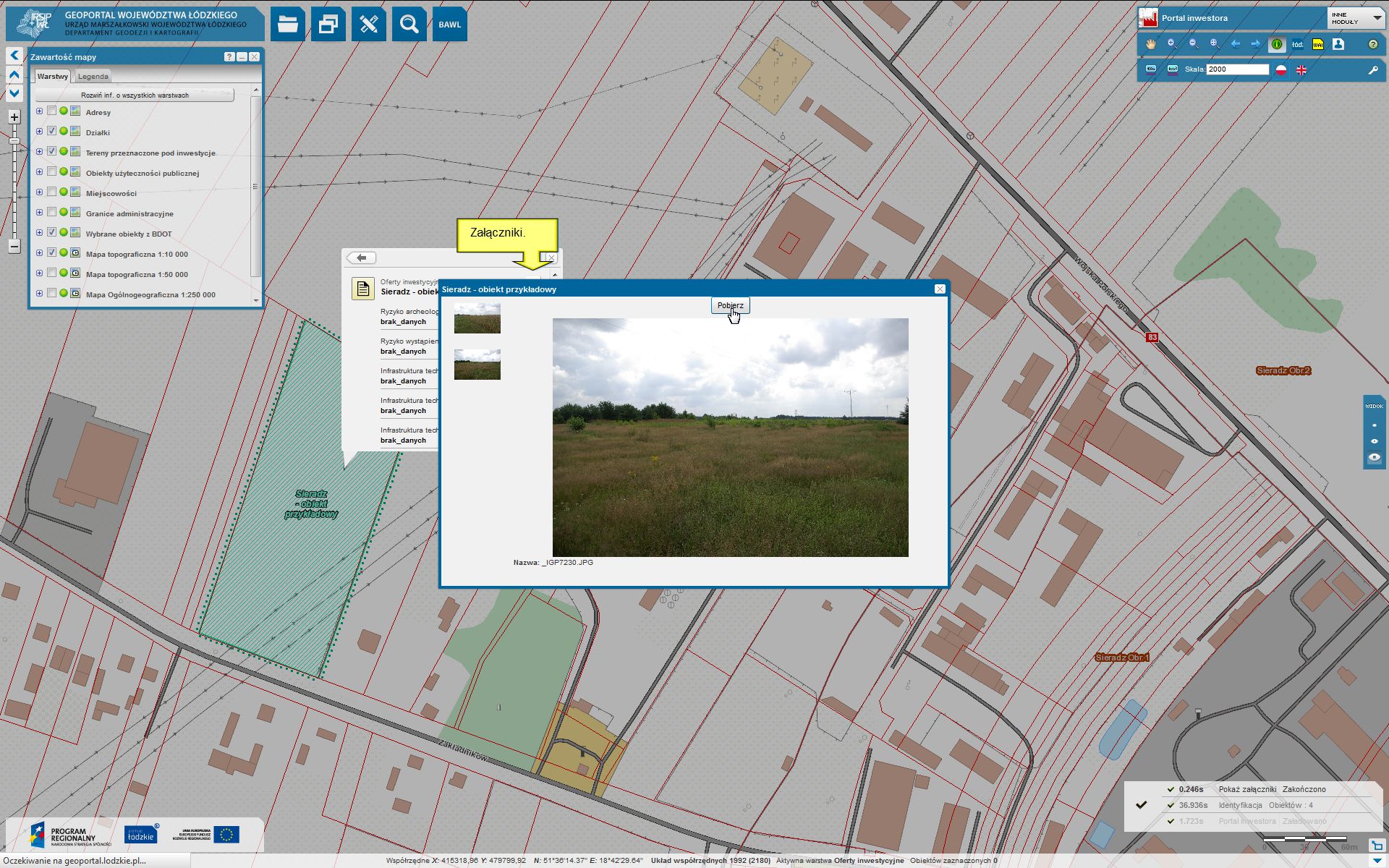This screenshot has height=868, width=1389.
Task: Click the map zoom slider handle
Action: click(14, 141)
